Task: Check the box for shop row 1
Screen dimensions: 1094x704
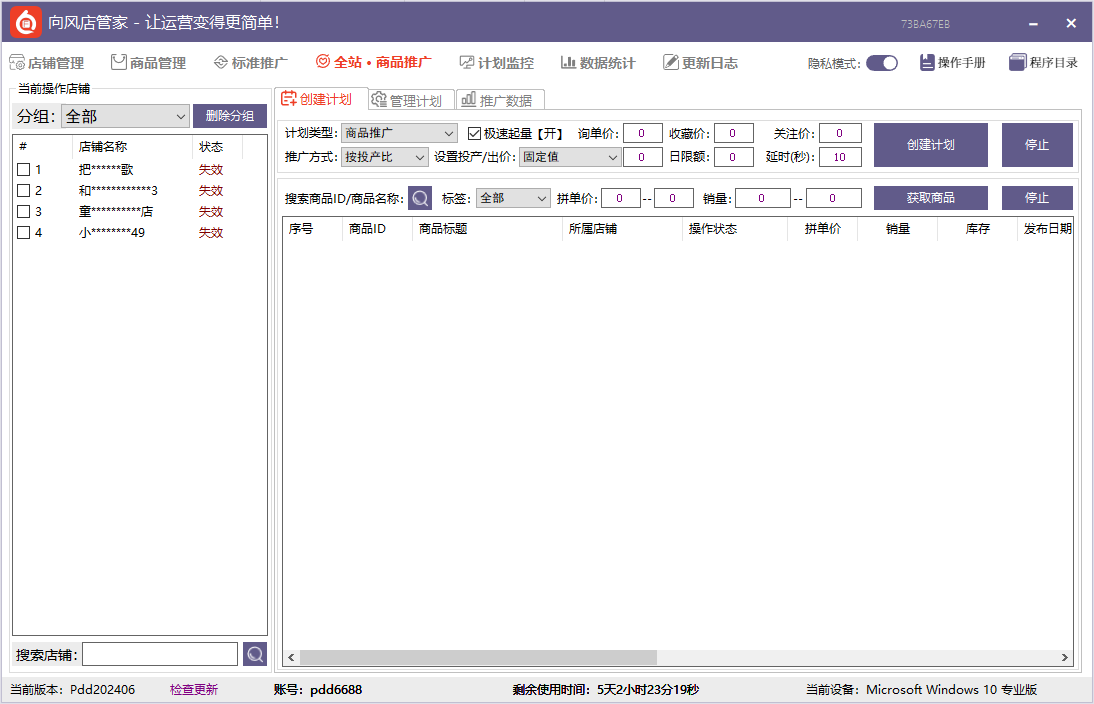Action: pos(24,170)
